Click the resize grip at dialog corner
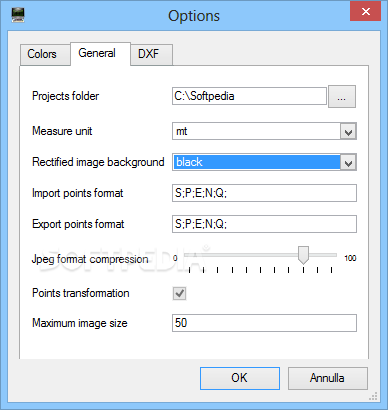The height and width of the screenshot is (410, 388). pos(373,396)
